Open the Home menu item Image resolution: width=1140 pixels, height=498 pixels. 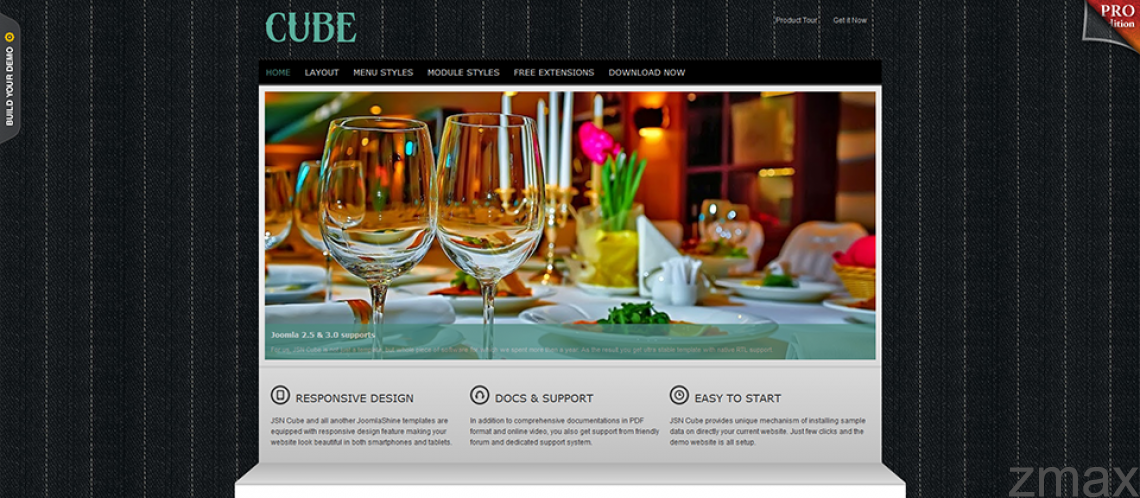pos(278,73)
